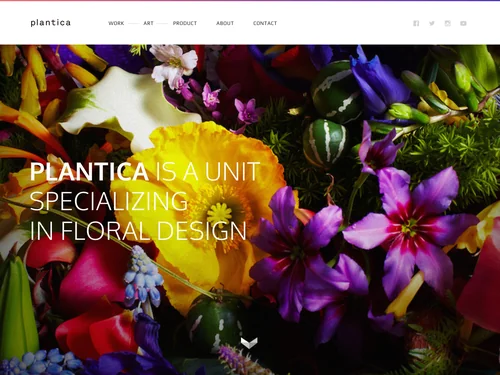Open the CONTACT page link
The image size is (500, 375).
coord(265,23)
